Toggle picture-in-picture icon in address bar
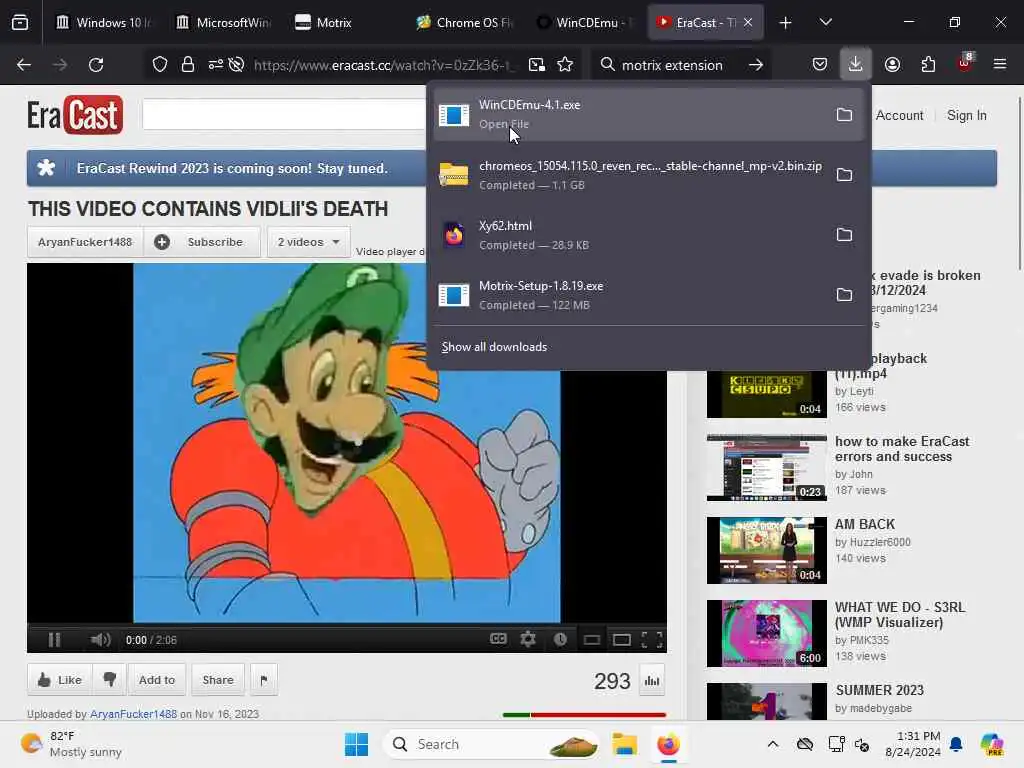 point(537,65)
